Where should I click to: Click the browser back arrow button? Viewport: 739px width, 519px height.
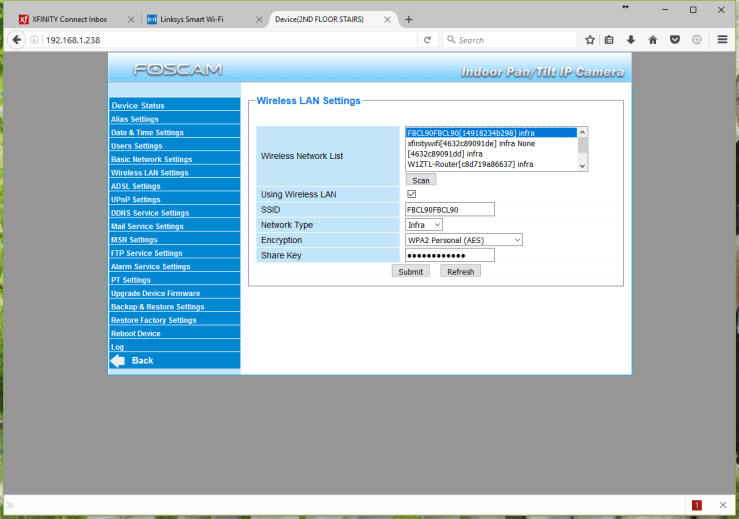[x=16, y=40]
